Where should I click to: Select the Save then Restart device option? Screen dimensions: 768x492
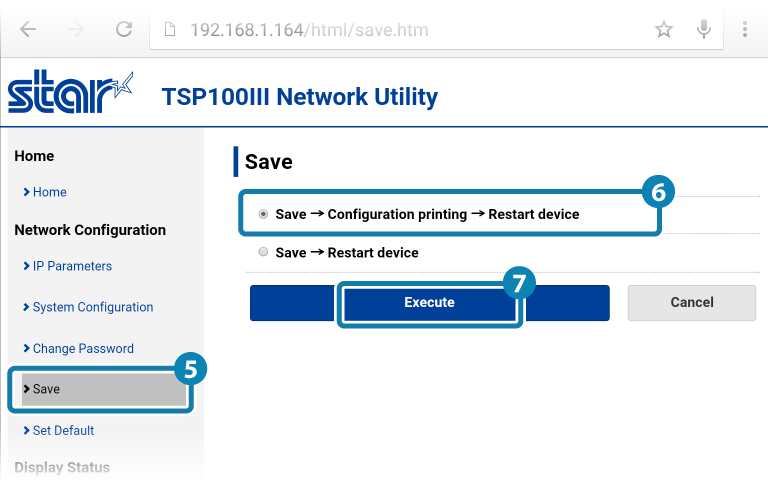pyautogui.click(x=263, y=252)
